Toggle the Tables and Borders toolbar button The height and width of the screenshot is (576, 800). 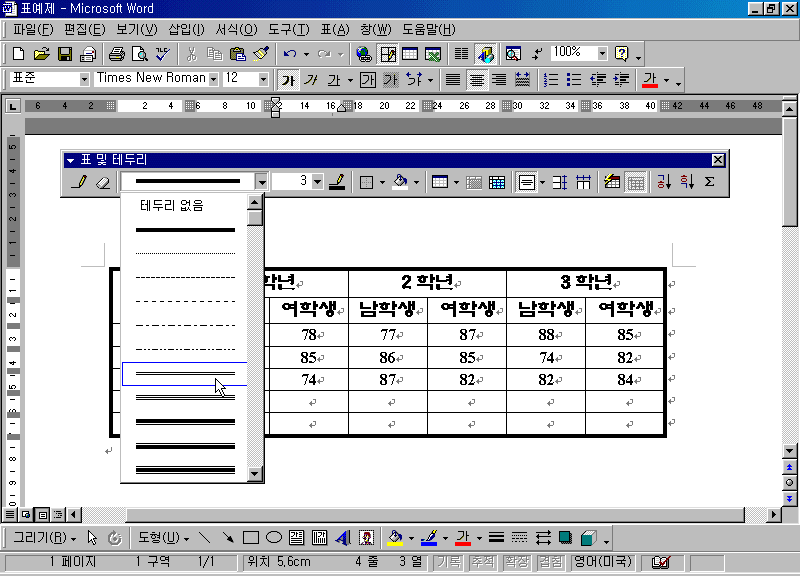click(x=387, y=54)
